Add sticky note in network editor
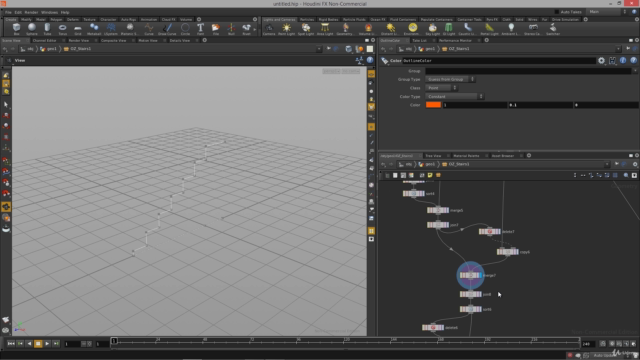The height and width of the screenshot is (360, 640). [430, 175]
